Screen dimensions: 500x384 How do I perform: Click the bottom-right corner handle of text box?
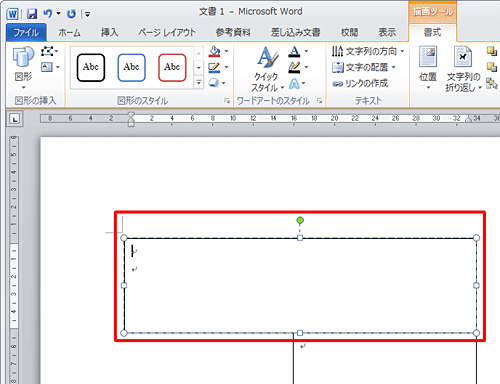click(x=476, y=333)
